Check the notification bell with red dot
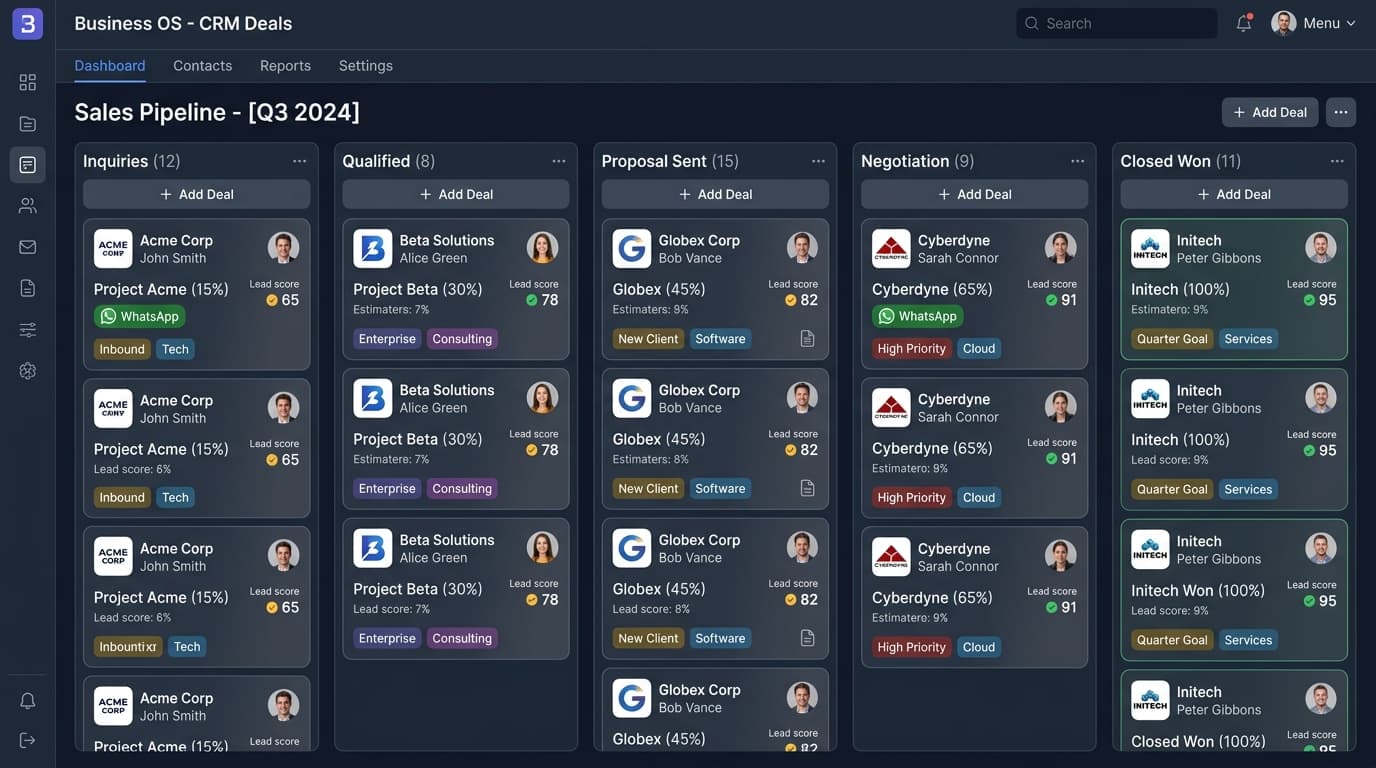 pyautogui.click(x=1244, y=23)
